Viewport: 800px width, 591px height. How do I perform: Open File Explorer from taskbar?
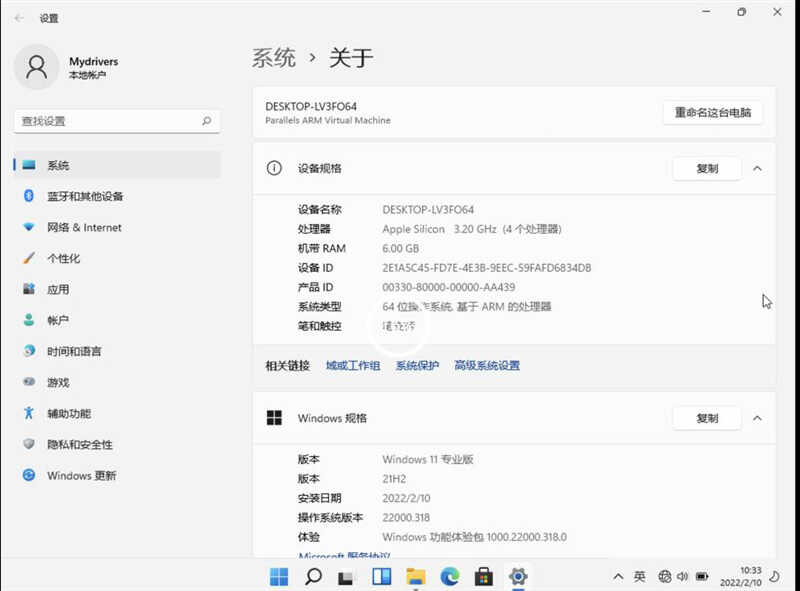coord(415,577)
